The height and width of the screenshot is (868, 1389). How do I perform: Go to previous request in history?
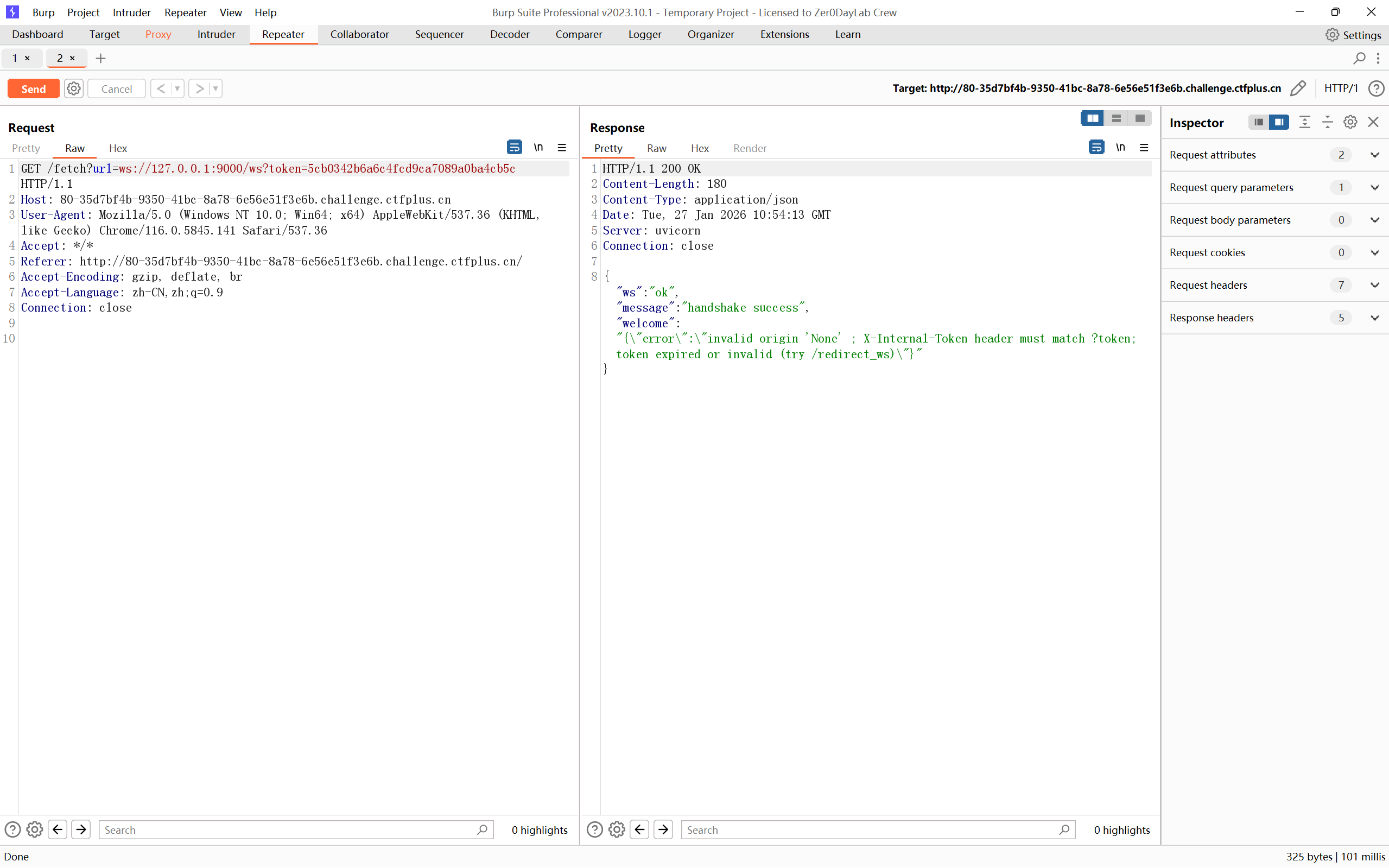161,88
